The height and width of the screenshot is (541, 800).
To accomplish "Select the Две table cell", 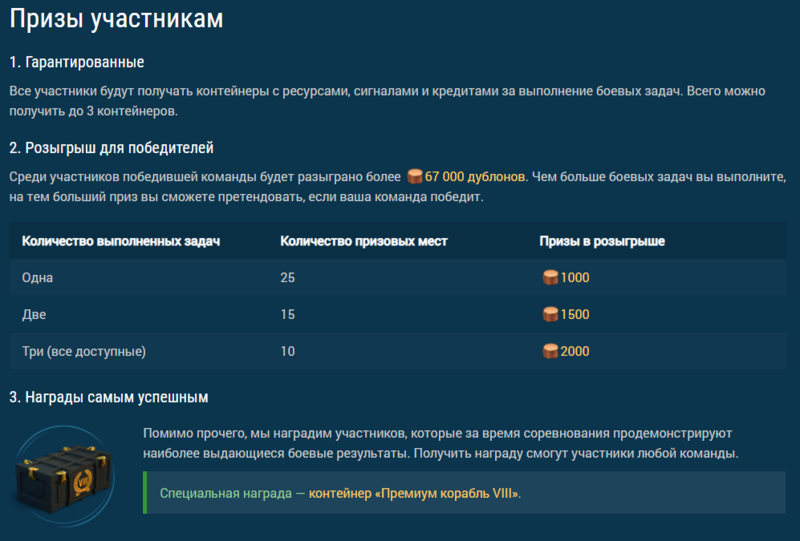I will click(34, 314).
